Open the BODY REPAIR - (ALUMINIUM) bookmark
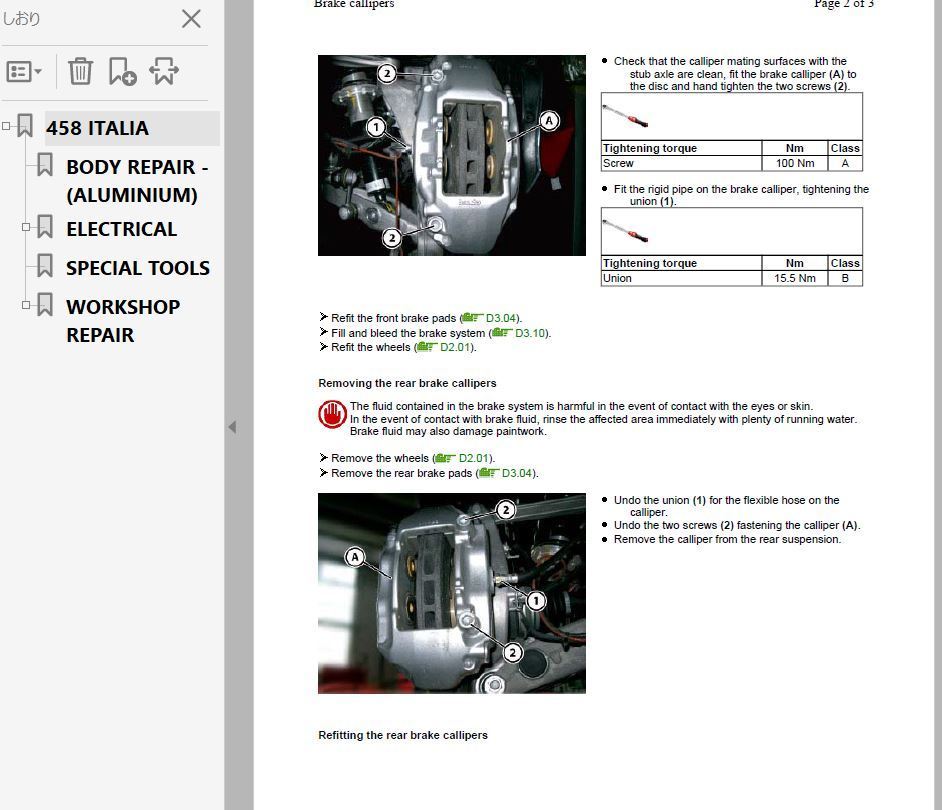Image resolution: width=942 pixels, height=810 pixels. (138, 181)
